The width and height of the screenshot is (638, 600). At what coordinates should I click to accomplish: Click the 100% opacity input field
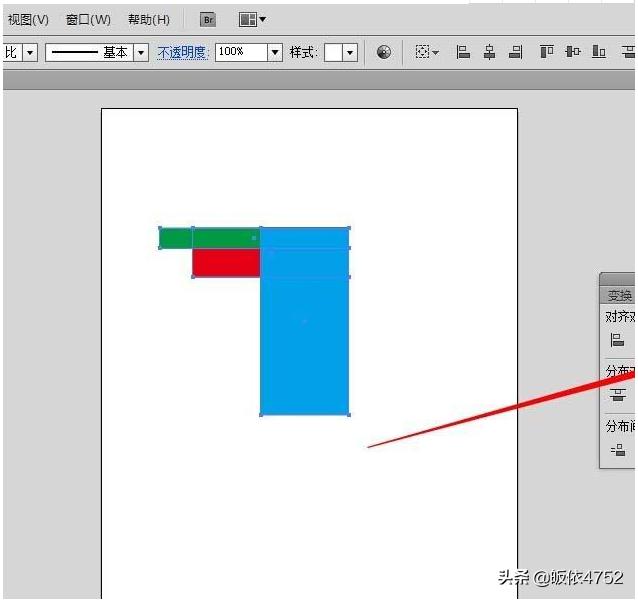(x=241, y=52)
